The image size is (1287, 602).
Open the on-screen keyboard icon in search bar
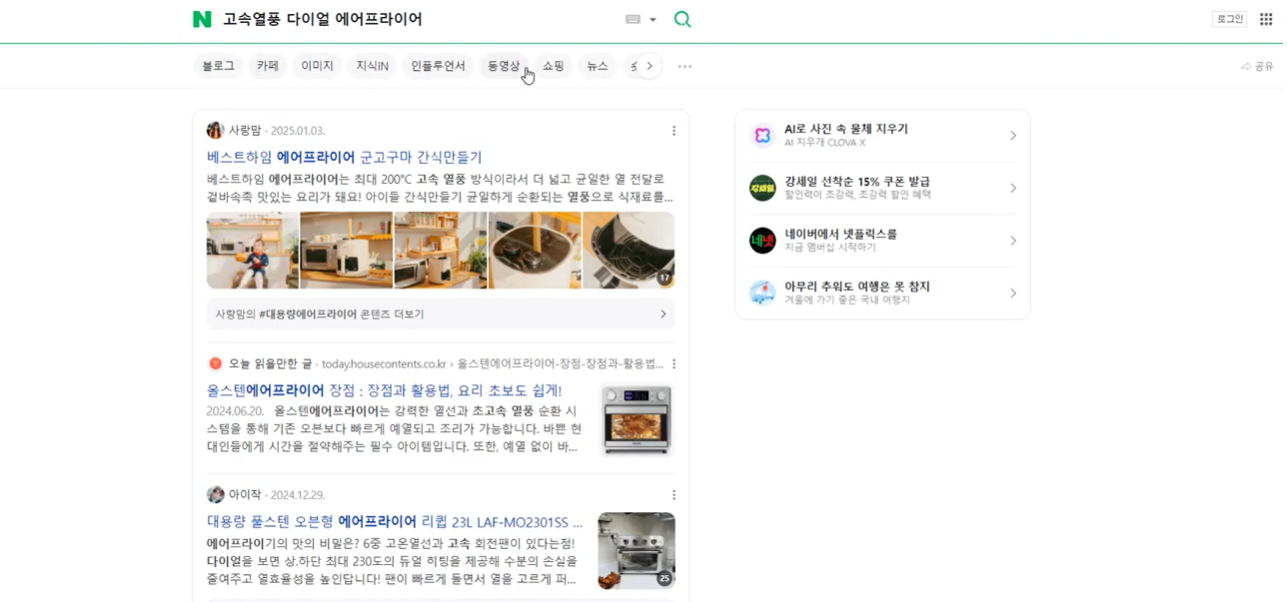(x=633, y=19)
